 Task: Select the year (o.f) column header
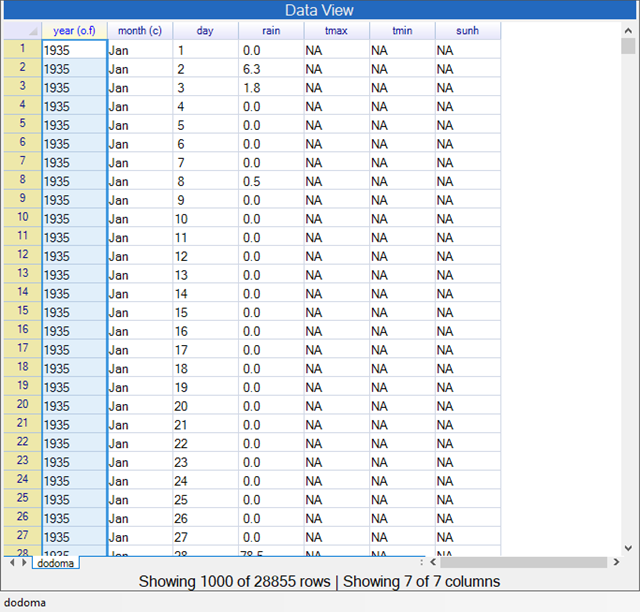pos(74,31)
